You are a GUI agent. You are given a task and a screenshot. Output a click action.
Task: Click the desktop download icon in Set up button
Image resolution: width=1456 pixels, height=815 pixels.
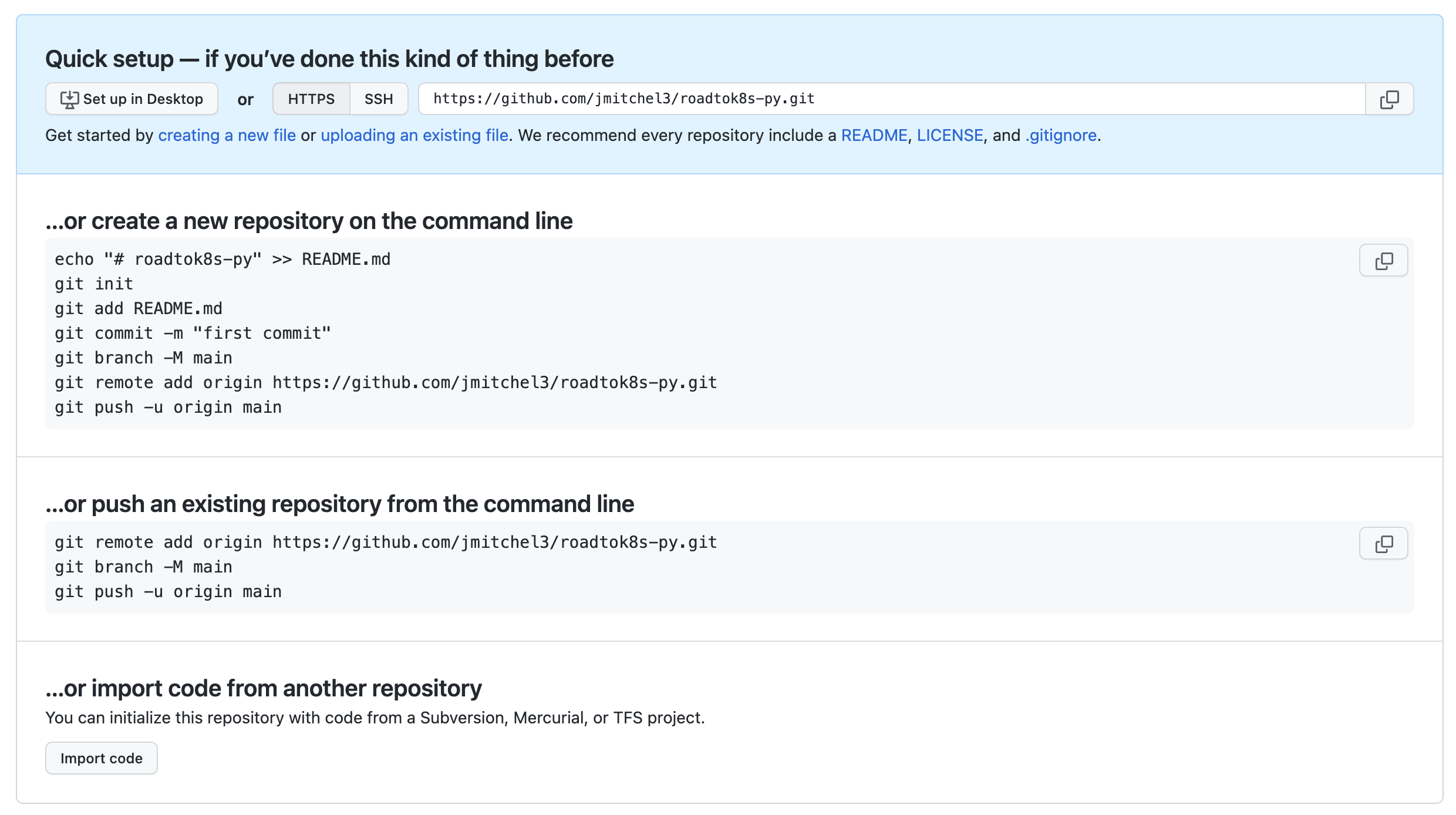pos(69,99)
